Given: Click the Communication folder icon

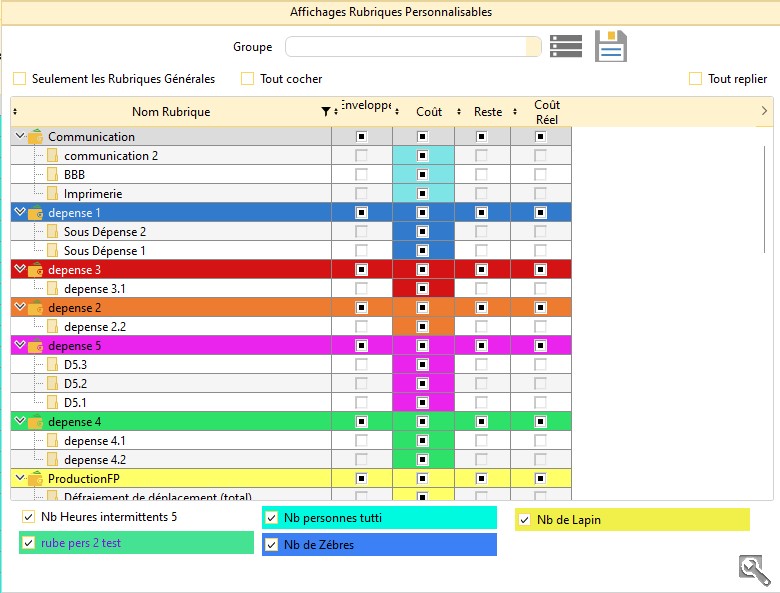Looking at the screenshot, I should (x=35, y=137).
